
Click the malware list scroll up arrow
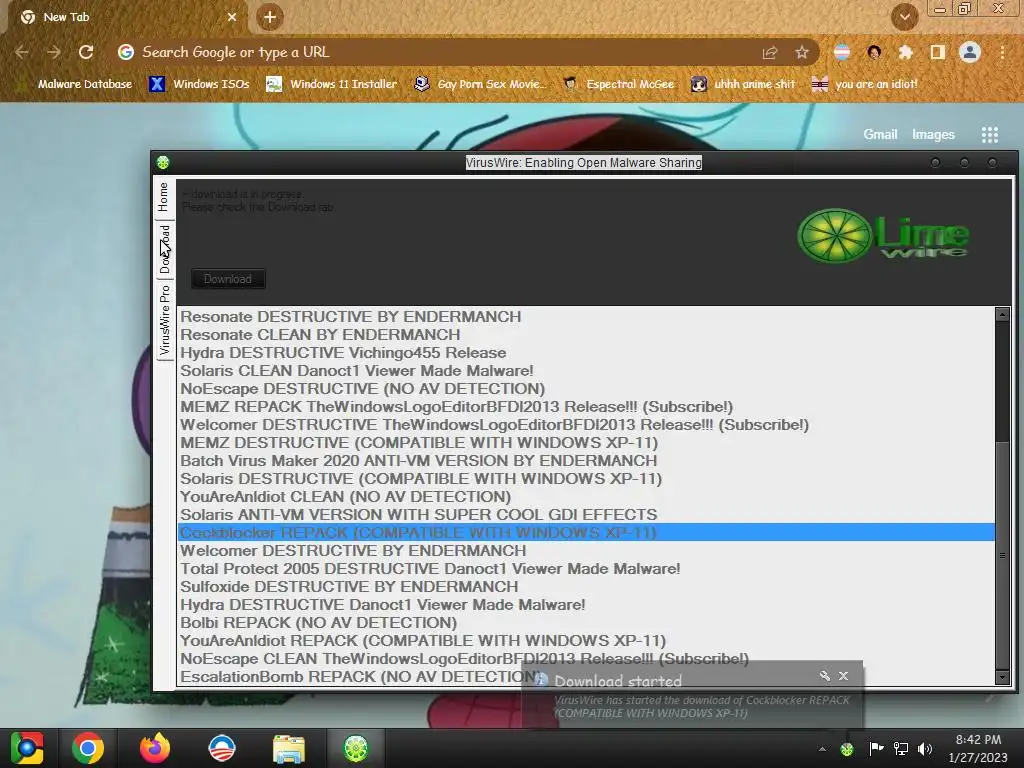point(1002,315)
